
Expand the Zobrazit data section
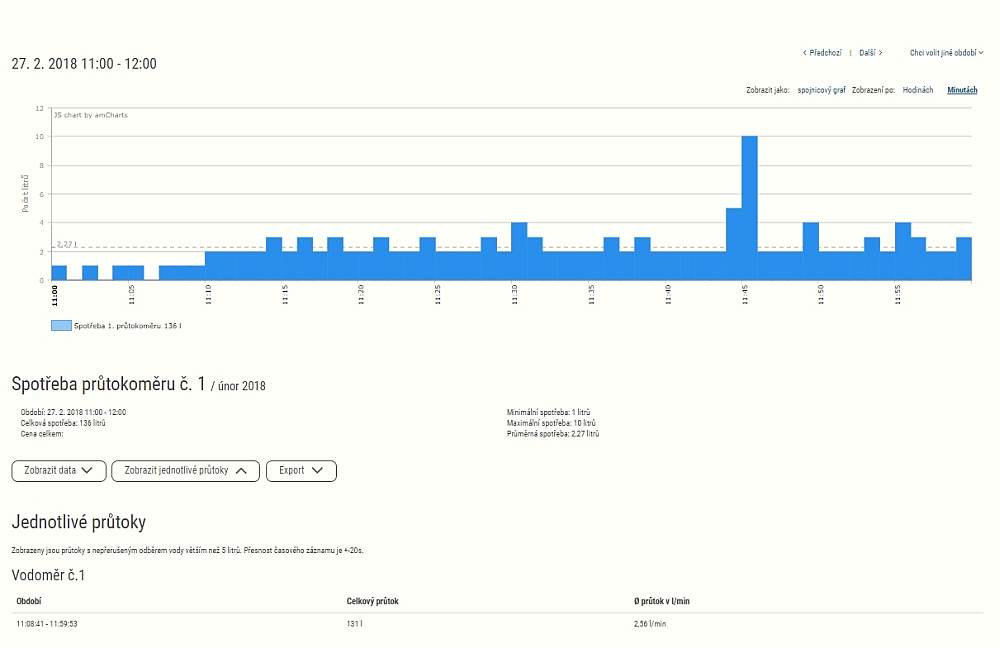tap(58, 471)
